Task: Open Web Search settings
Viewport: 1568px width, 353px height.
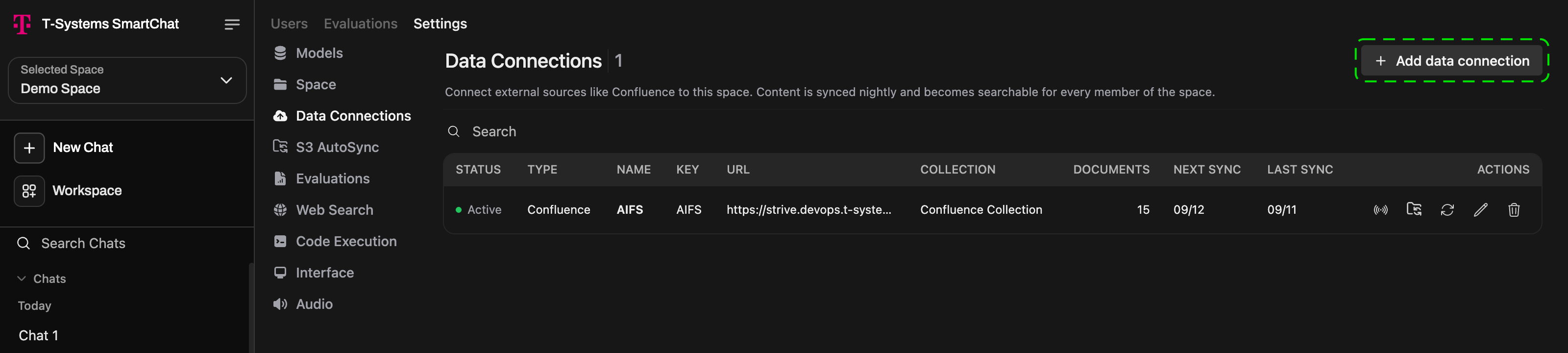Action: 323,210
